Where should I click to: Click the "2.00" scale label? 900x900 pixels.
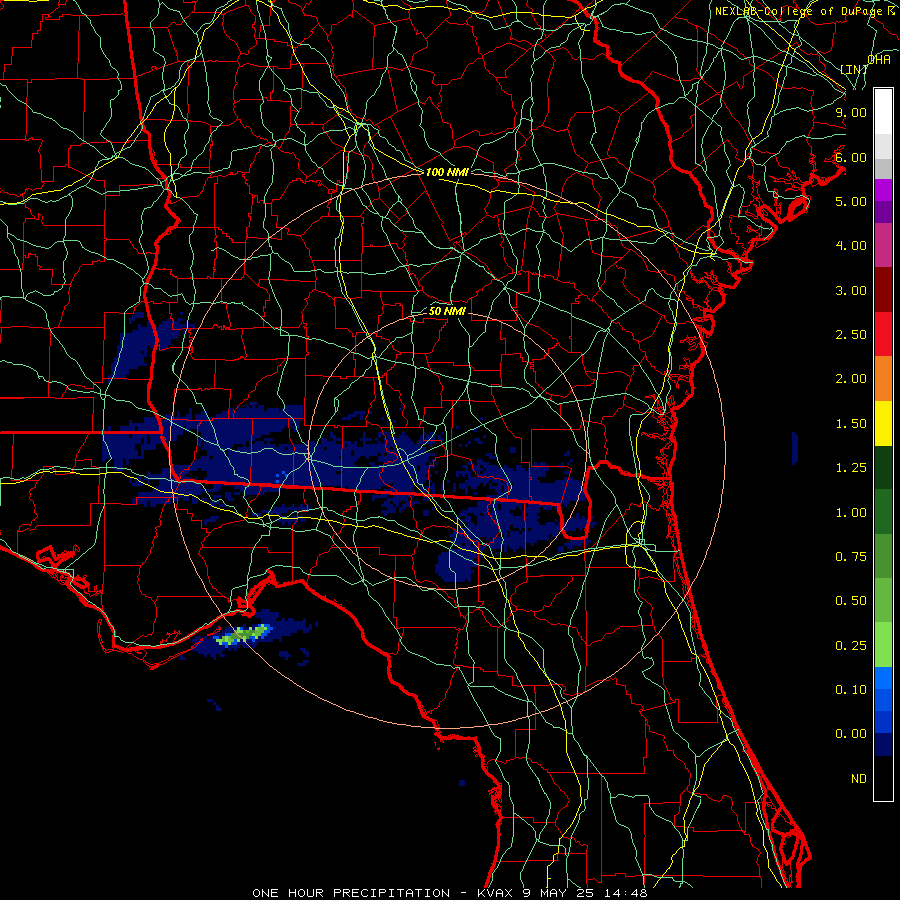pos(851,379)
